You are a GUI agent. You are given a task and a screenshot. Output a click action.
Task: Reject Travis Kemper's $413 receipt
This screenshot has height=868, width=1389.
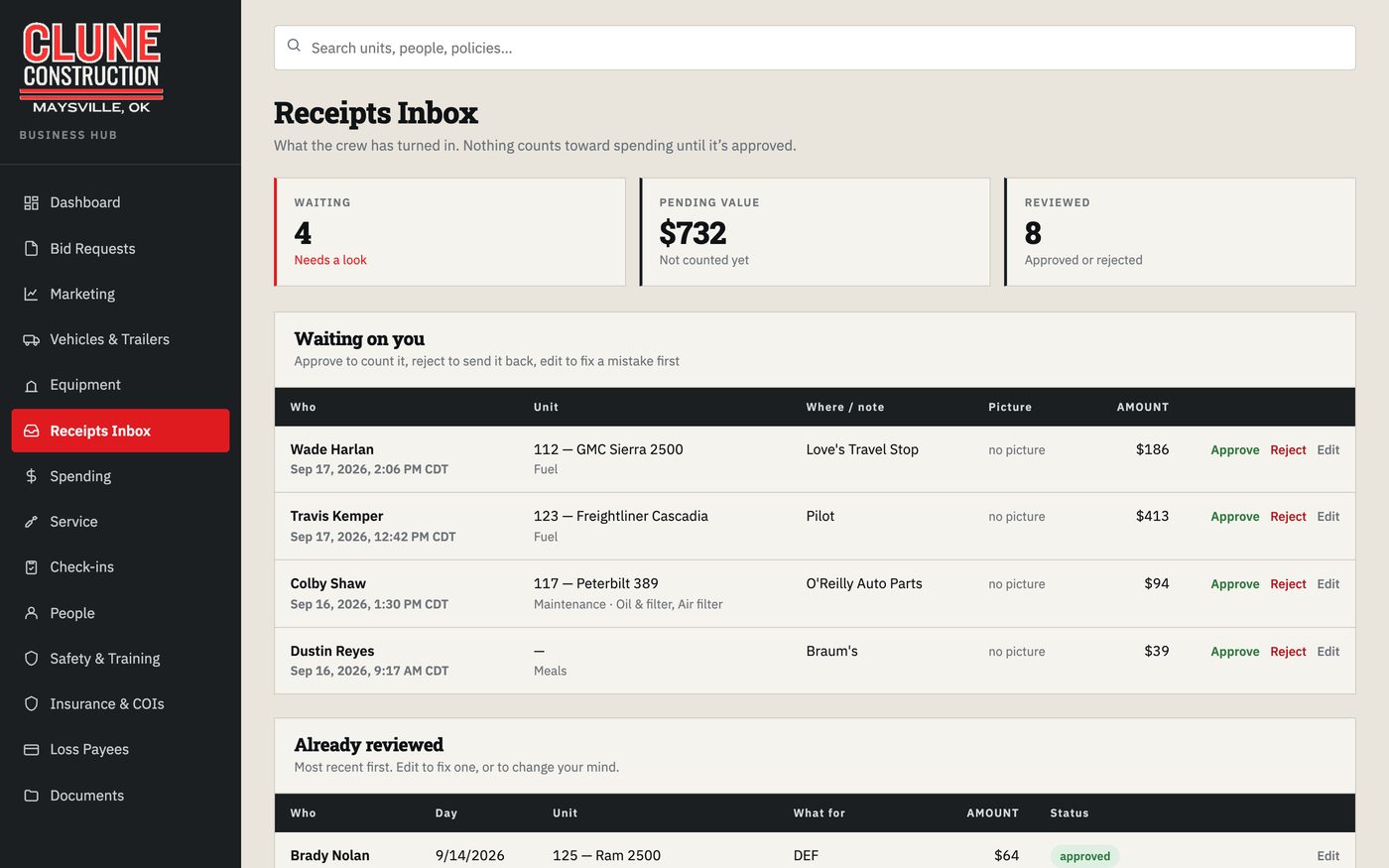(1288, 517)
